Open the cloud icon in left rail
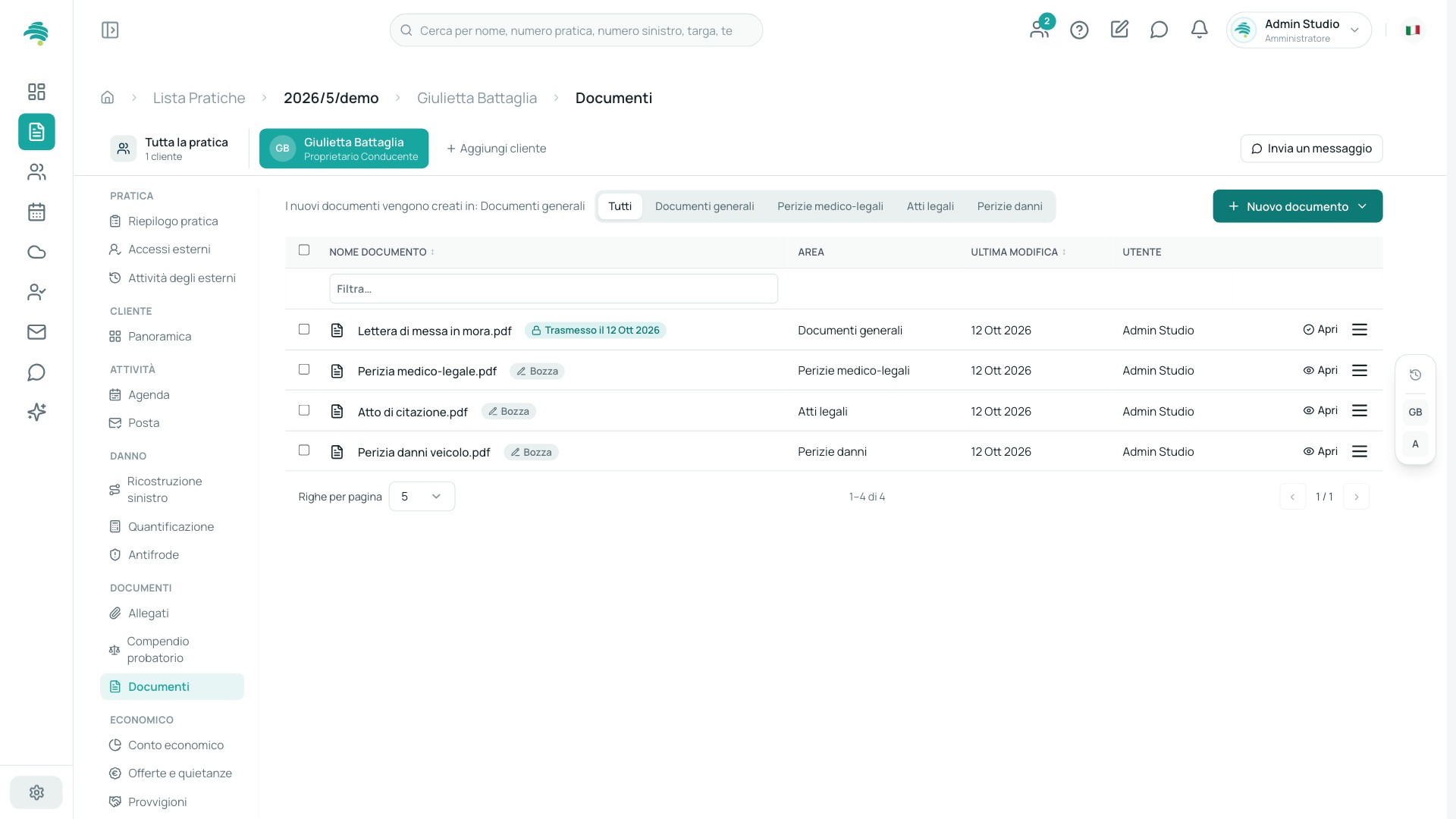This screenshot has width=1456, height=819. click(36, 253)
